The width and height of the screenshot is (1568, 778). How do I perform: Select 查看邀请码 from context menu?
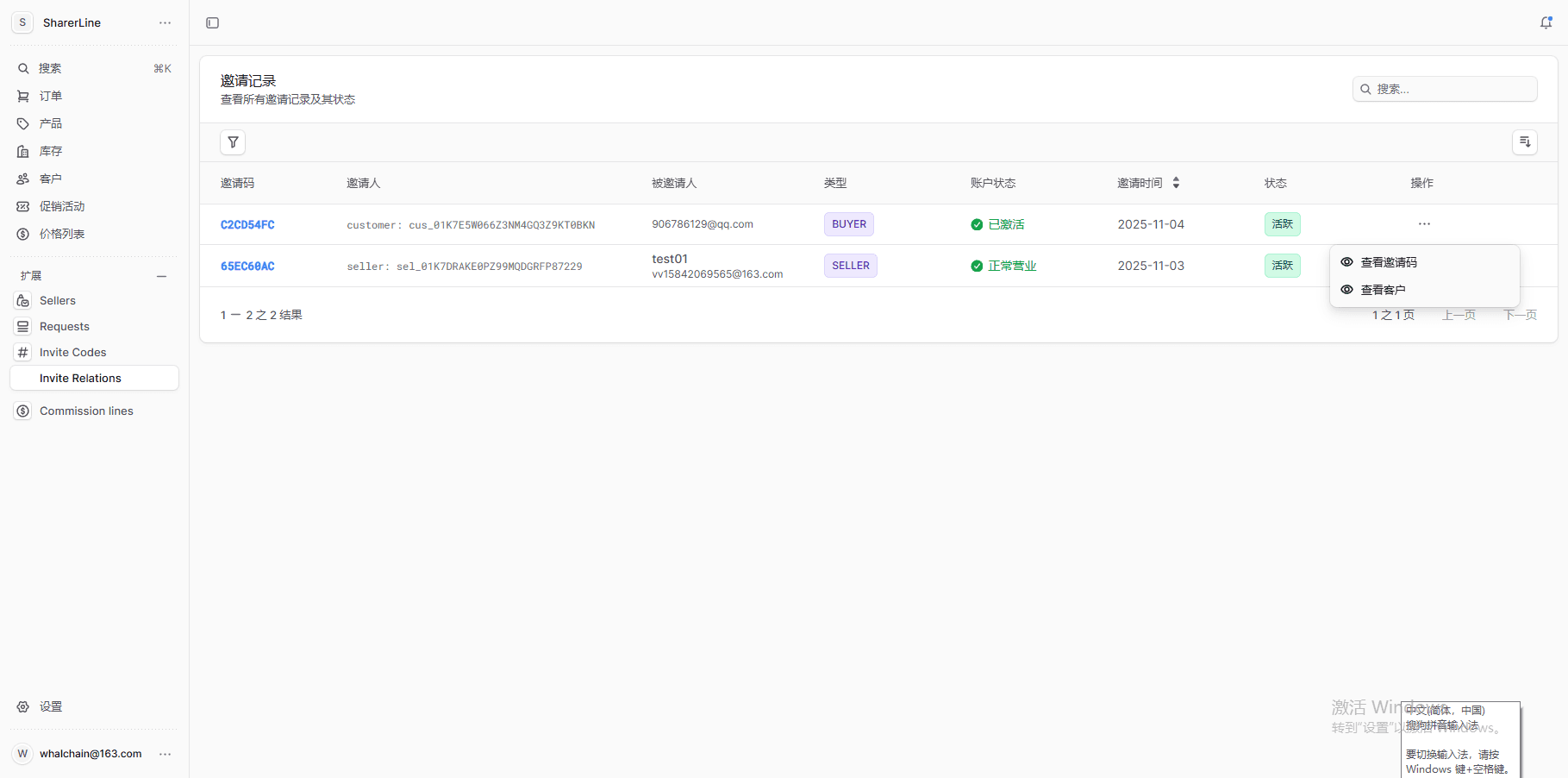1388,262
